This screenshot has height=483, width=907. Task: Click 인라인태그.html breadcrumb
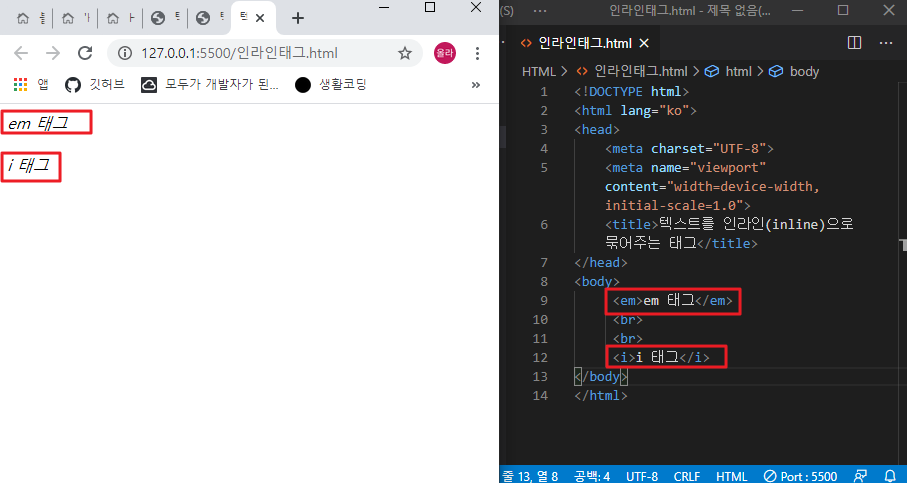(632, 71)
